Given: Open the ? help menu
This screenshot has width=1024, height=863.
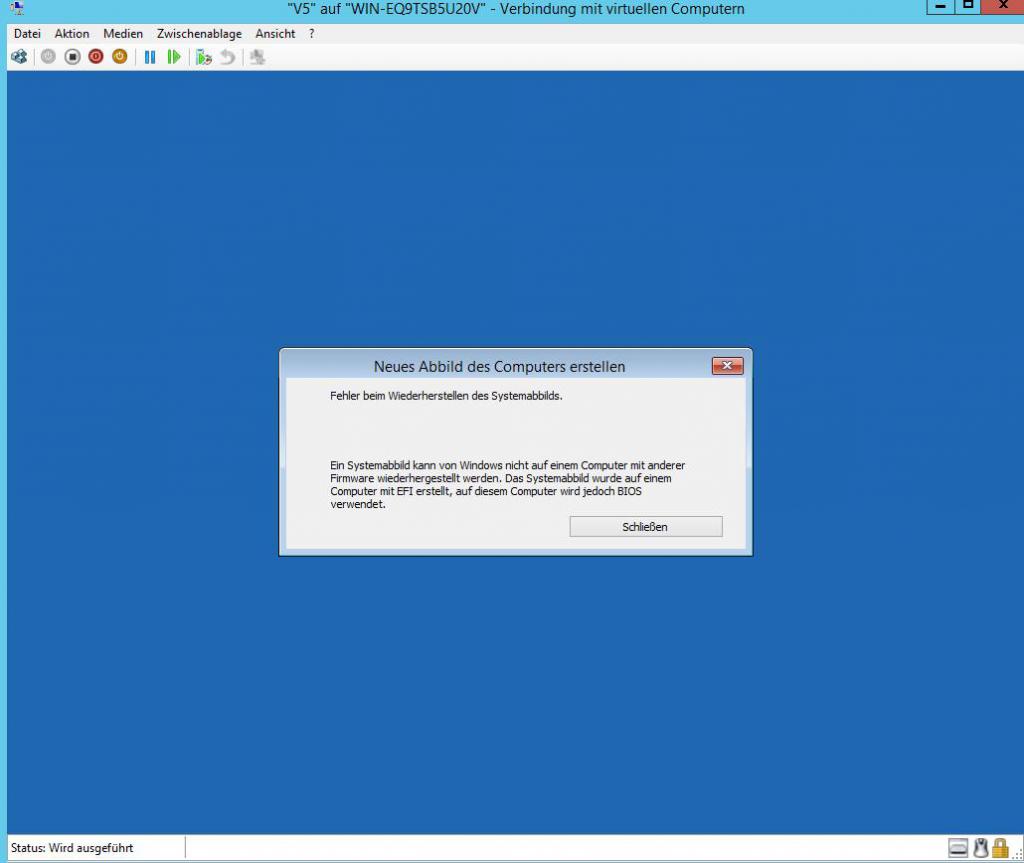Looking at the screenshot, I should (x=312, y=33).
